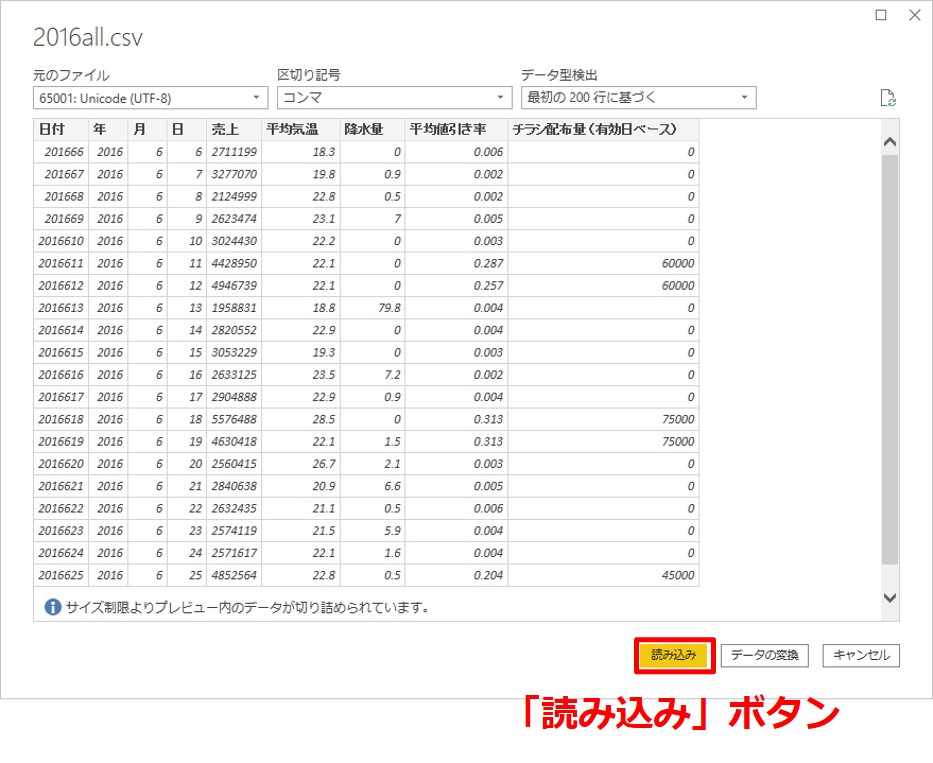
Task: Select the 平均値引き率 column header
Action: [456, 130]
